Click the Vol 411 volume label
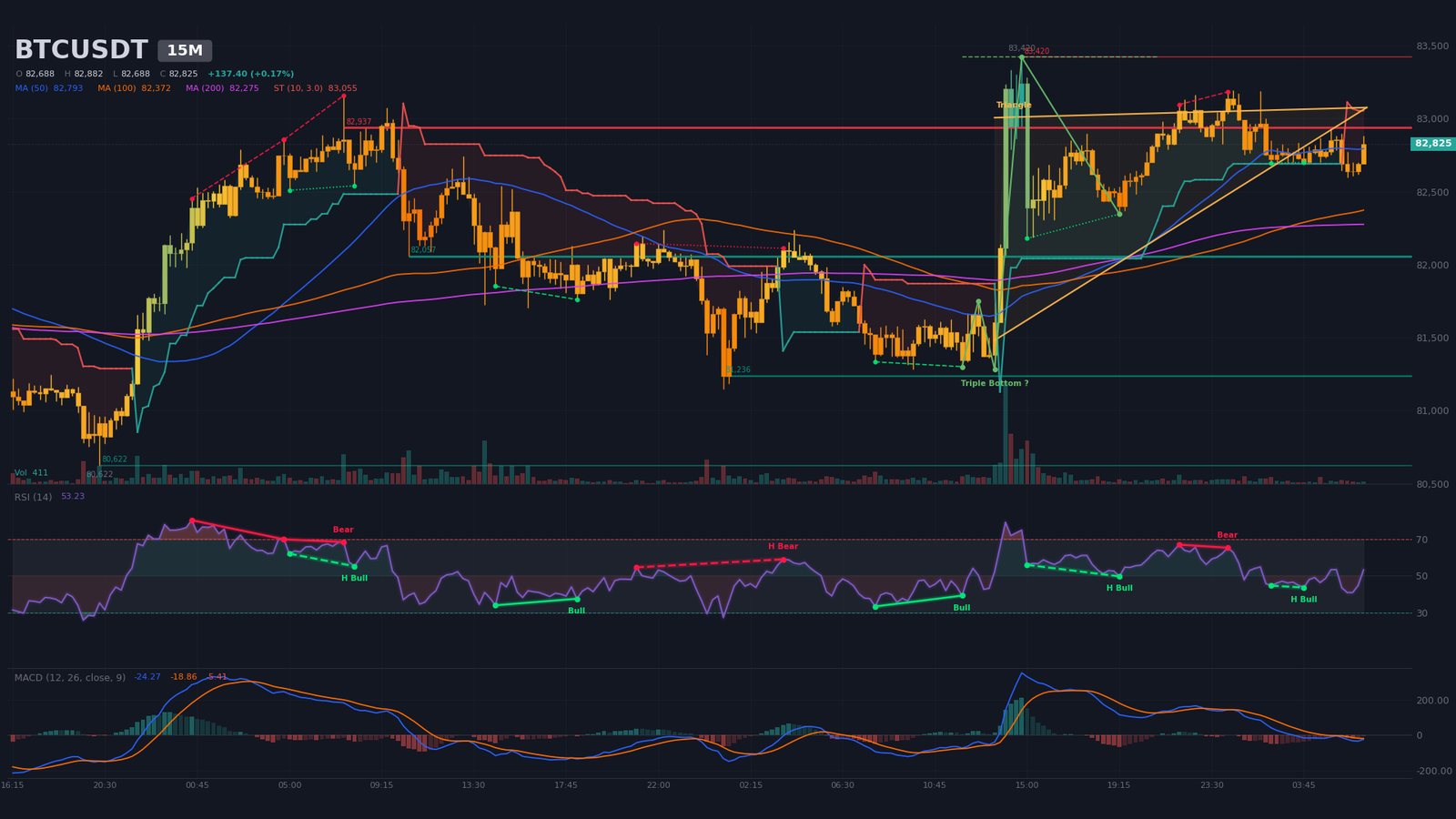The image size is (1456, 819). point(31,473)
